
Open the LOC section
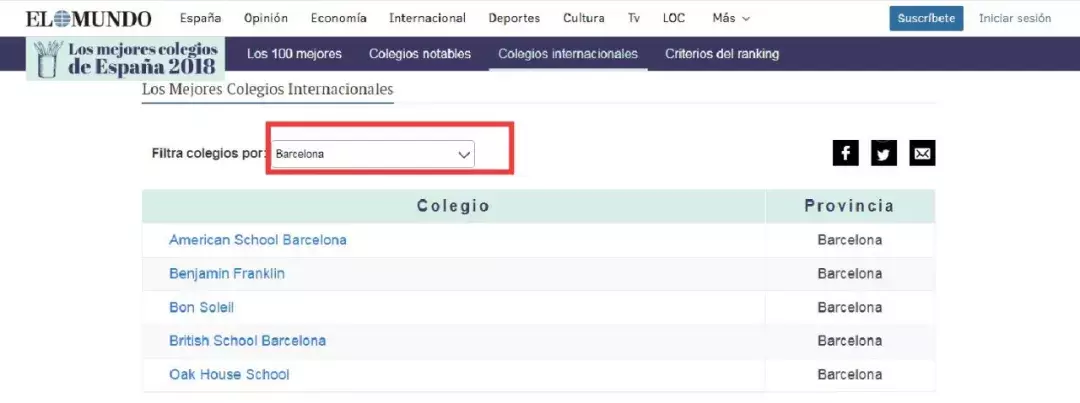point(674,19)
